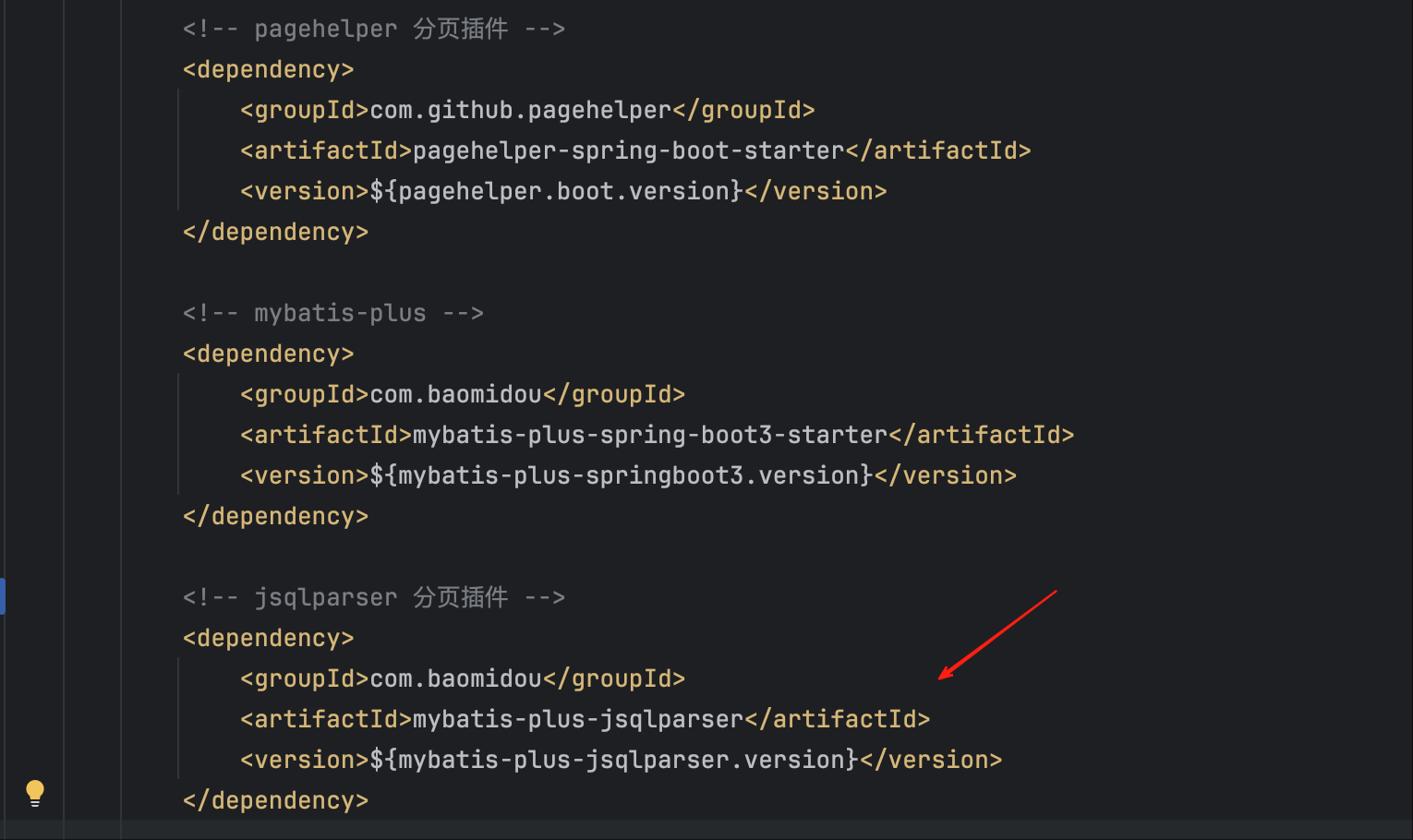Image resolution: width=1413 pixels, height=840 pixels.
Task: Click the opening dependency tag below jsqlparser comment
Action: pyautogui.click(x=268, y=639)
